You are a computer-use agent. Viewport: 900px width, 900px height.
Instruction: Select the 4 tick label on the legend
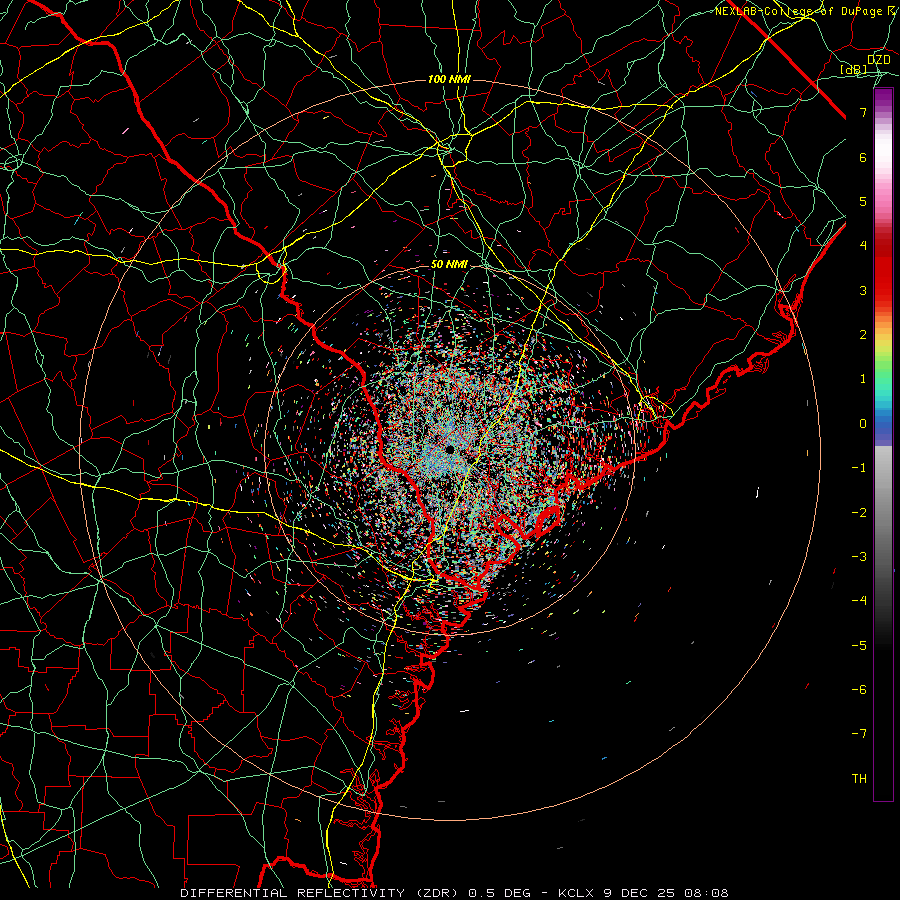pos(863,246)
